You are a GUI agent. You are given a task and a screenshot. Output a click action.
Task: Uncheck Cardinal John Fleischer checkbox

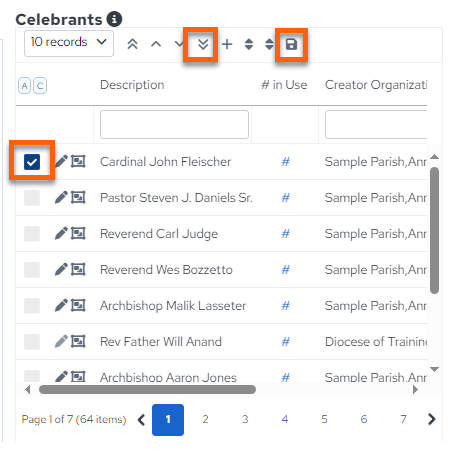(x=32, y=162)
